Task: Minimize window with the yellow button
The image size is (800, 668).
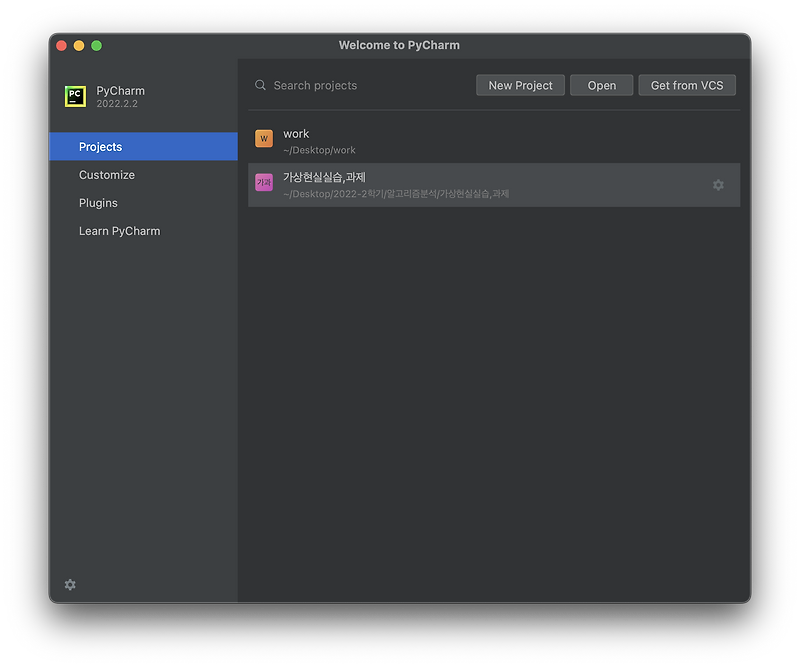Action: (x=79, y=45)
